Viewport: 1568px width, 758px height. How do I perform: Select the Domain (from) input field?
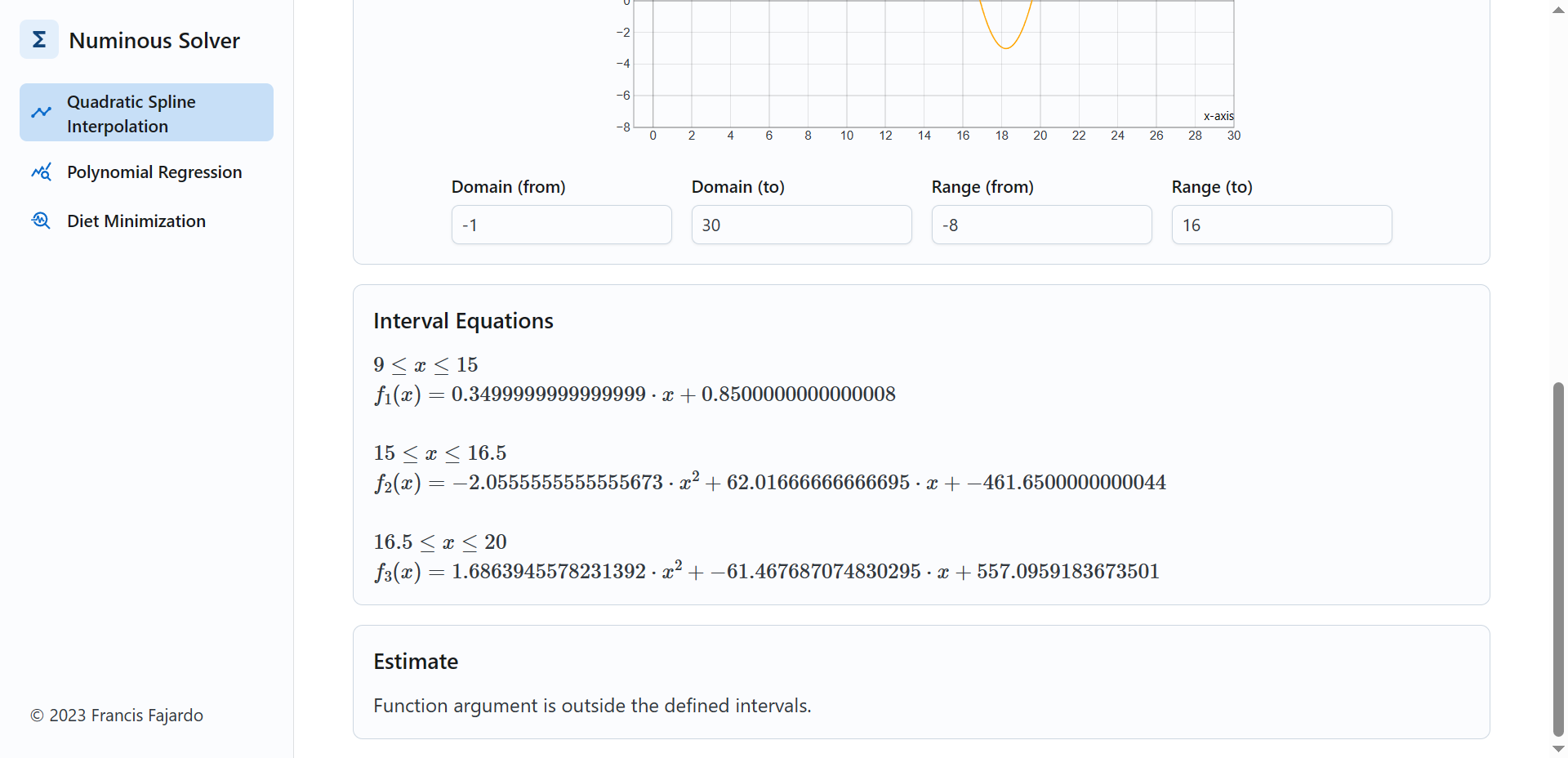coord(561,225)
